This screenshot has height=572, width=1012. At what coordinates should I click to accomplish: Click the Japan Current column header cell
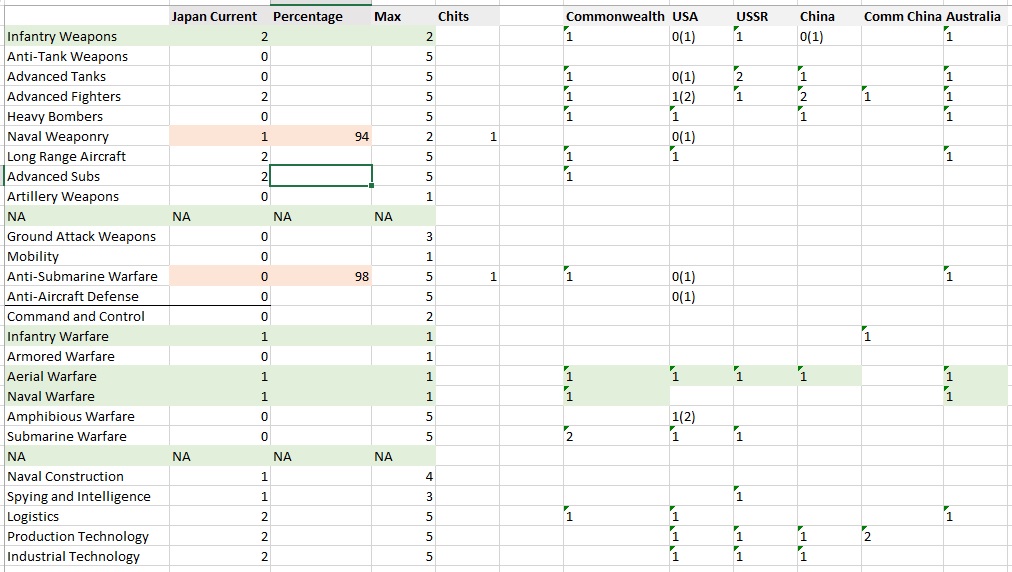tap(214, 17)
